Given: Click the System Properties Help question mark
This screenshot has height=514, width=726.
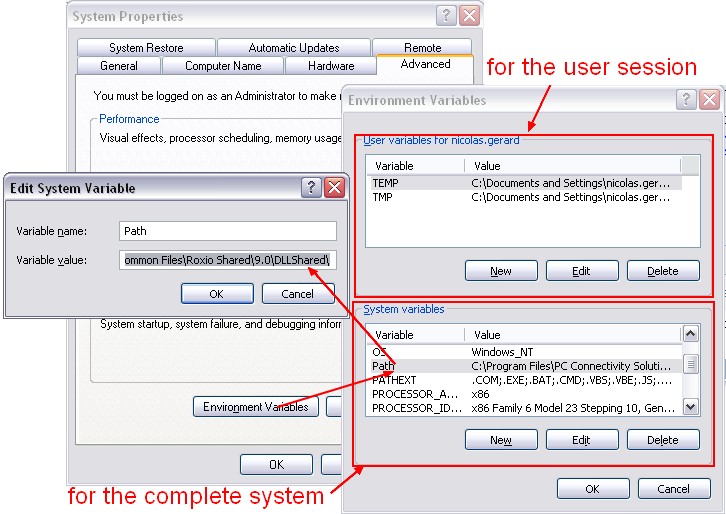Looking at the screenshot, I should click(447, 16).
